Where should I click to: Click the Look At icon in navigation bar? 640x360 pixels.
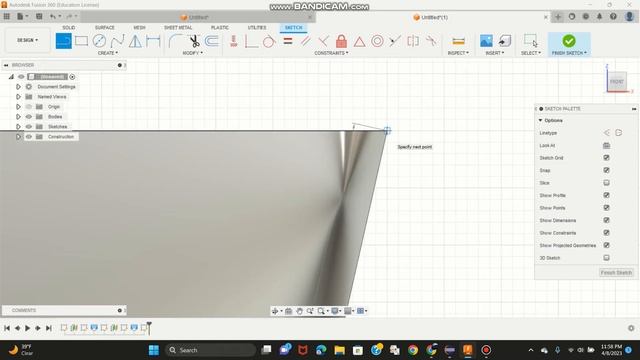289,311
